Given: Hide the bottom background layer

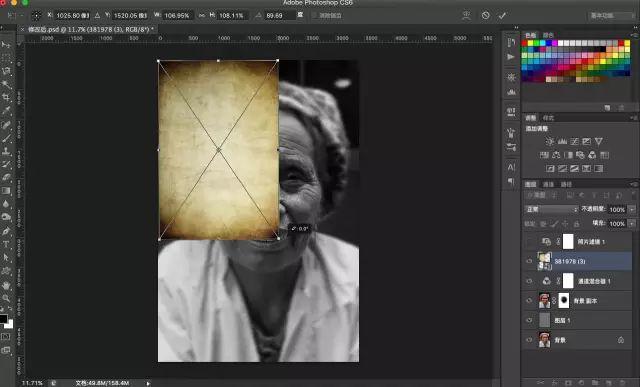Looking at the screenshot, I should [529, 340].
